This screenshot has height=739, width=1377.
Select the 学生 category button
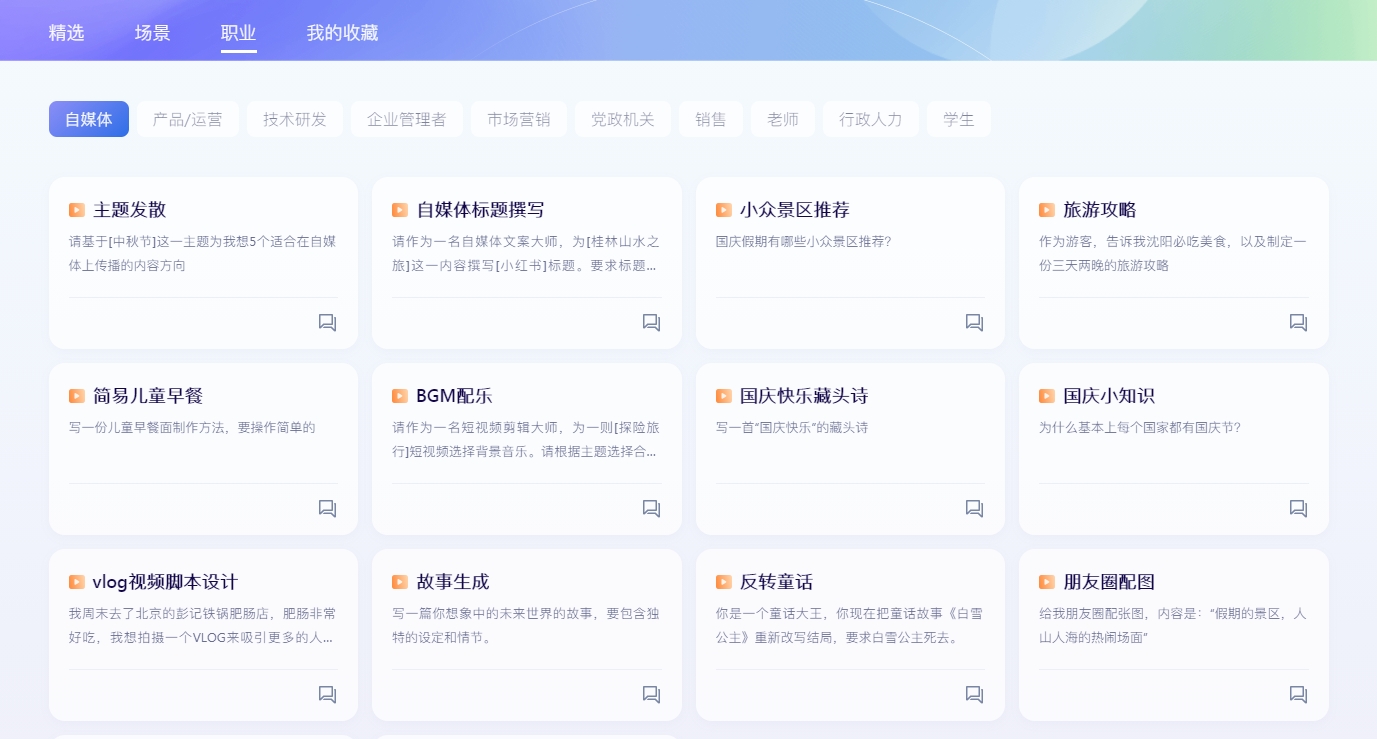[x=958, y=118]
